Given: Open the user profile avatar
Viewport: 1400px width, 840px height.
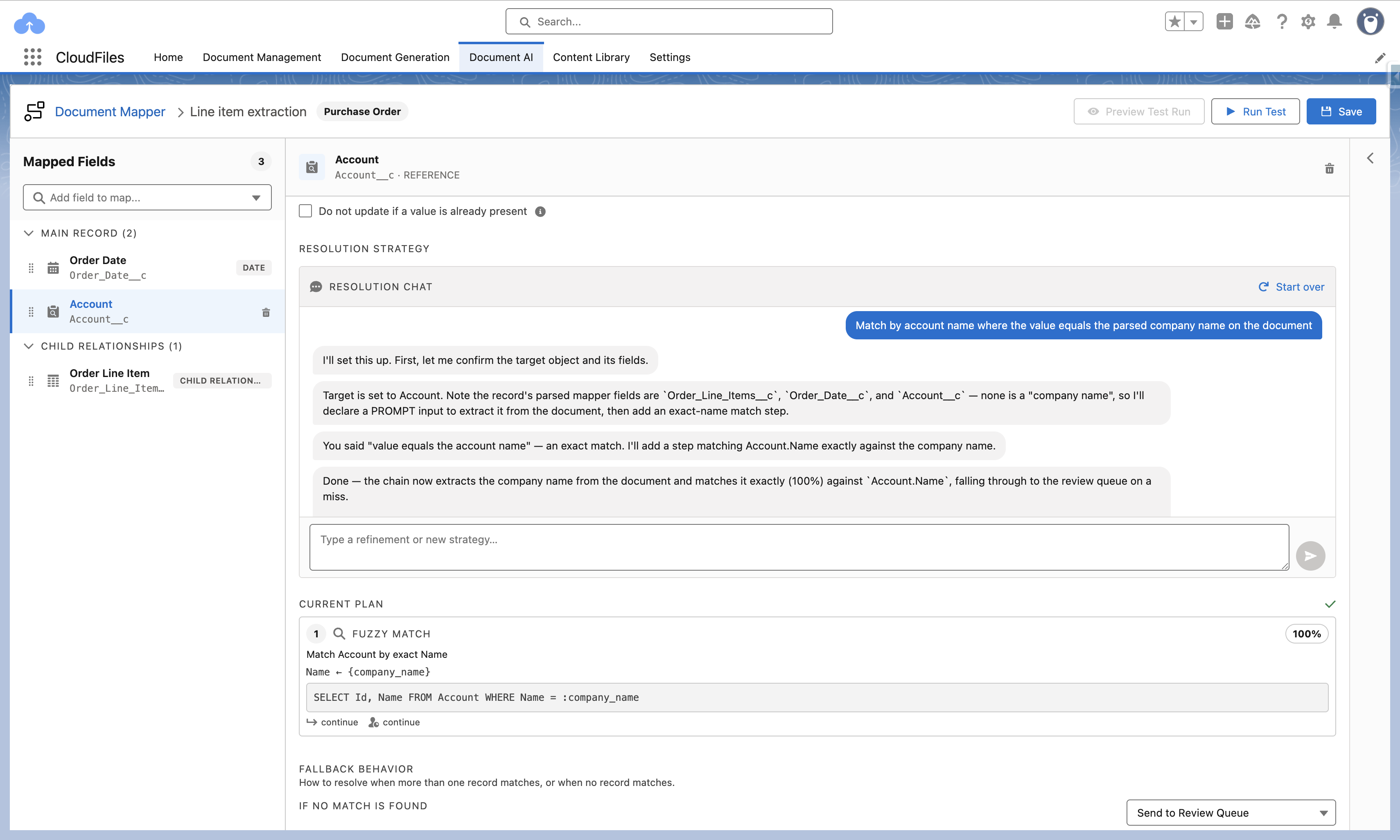Looking at the screenshot, I should 1370,22.
